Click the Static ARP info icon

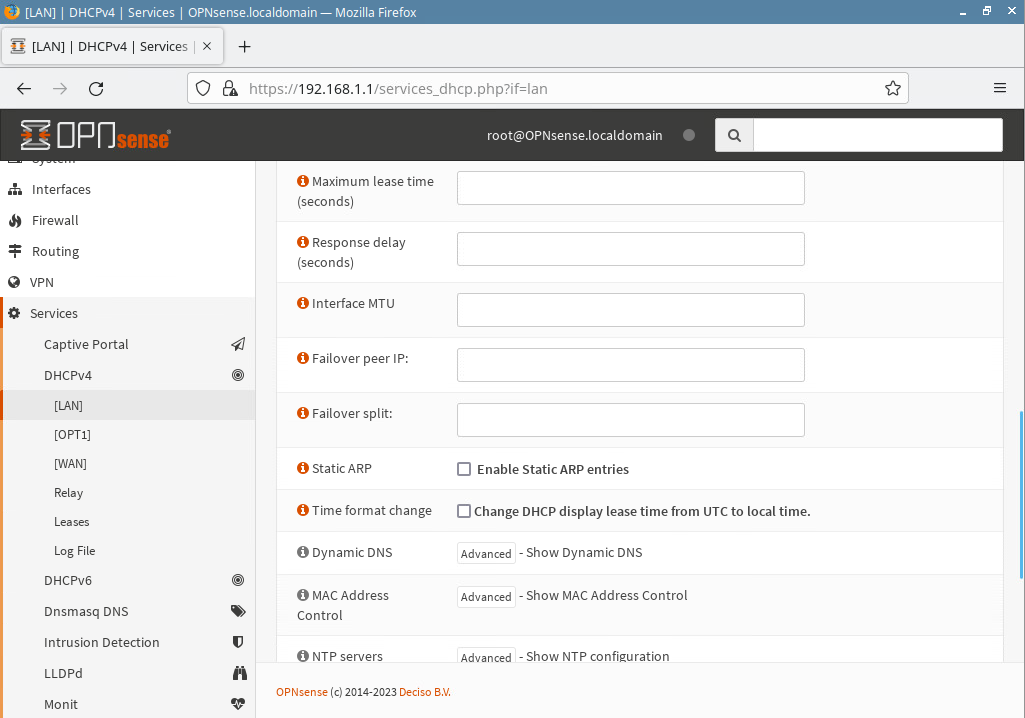tap(303, 468)
